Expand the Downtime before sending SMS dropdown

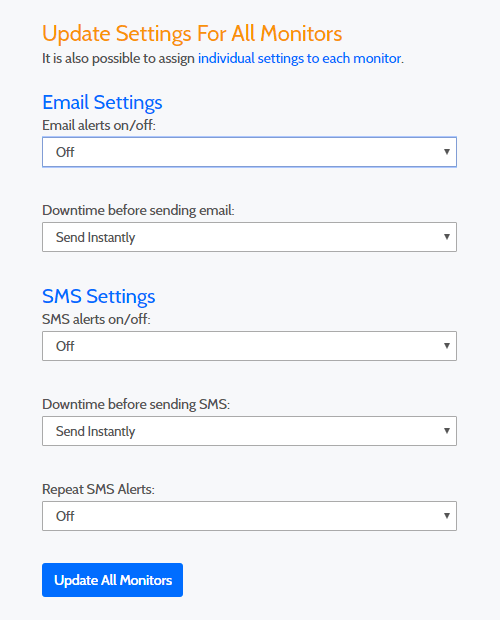click(x=249, y=431)
